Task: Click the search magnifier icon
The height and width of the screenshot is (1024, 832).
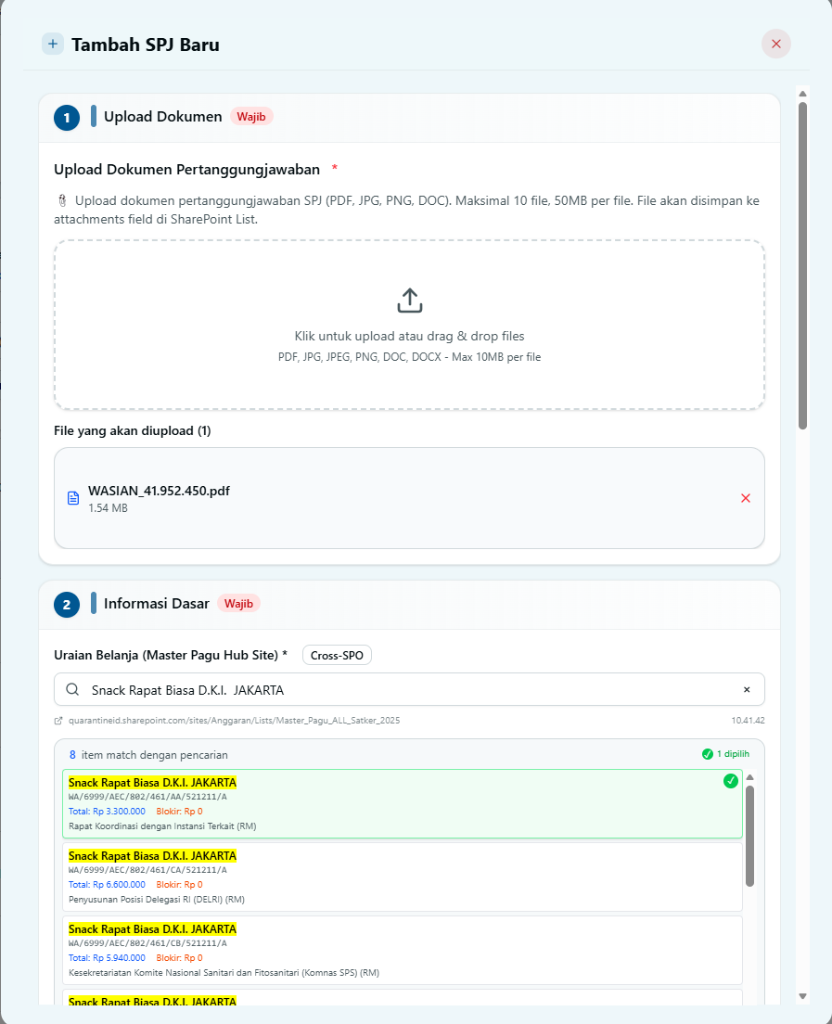Action: [x=72, y=689]
